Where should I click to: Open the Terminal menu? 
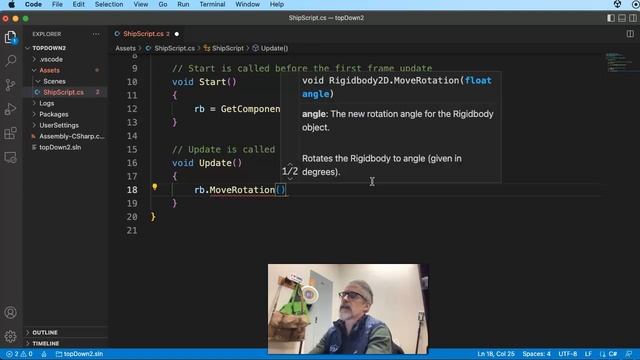pyautogui.click(x=212, y=4)
